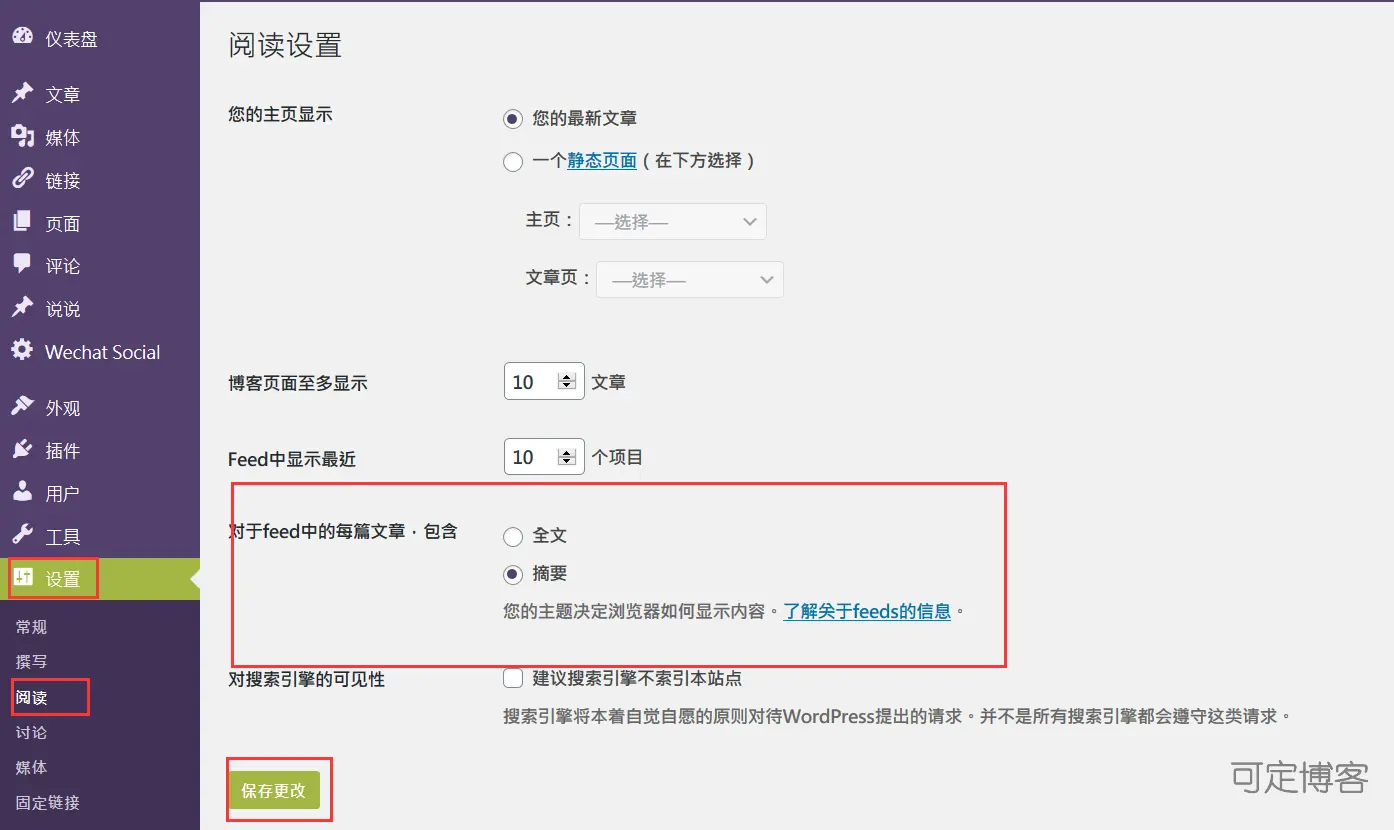Open the 主页 selection dropdown
Image resolution: width=1394 pixels, height=830 pixels.
tap(673, 221)
